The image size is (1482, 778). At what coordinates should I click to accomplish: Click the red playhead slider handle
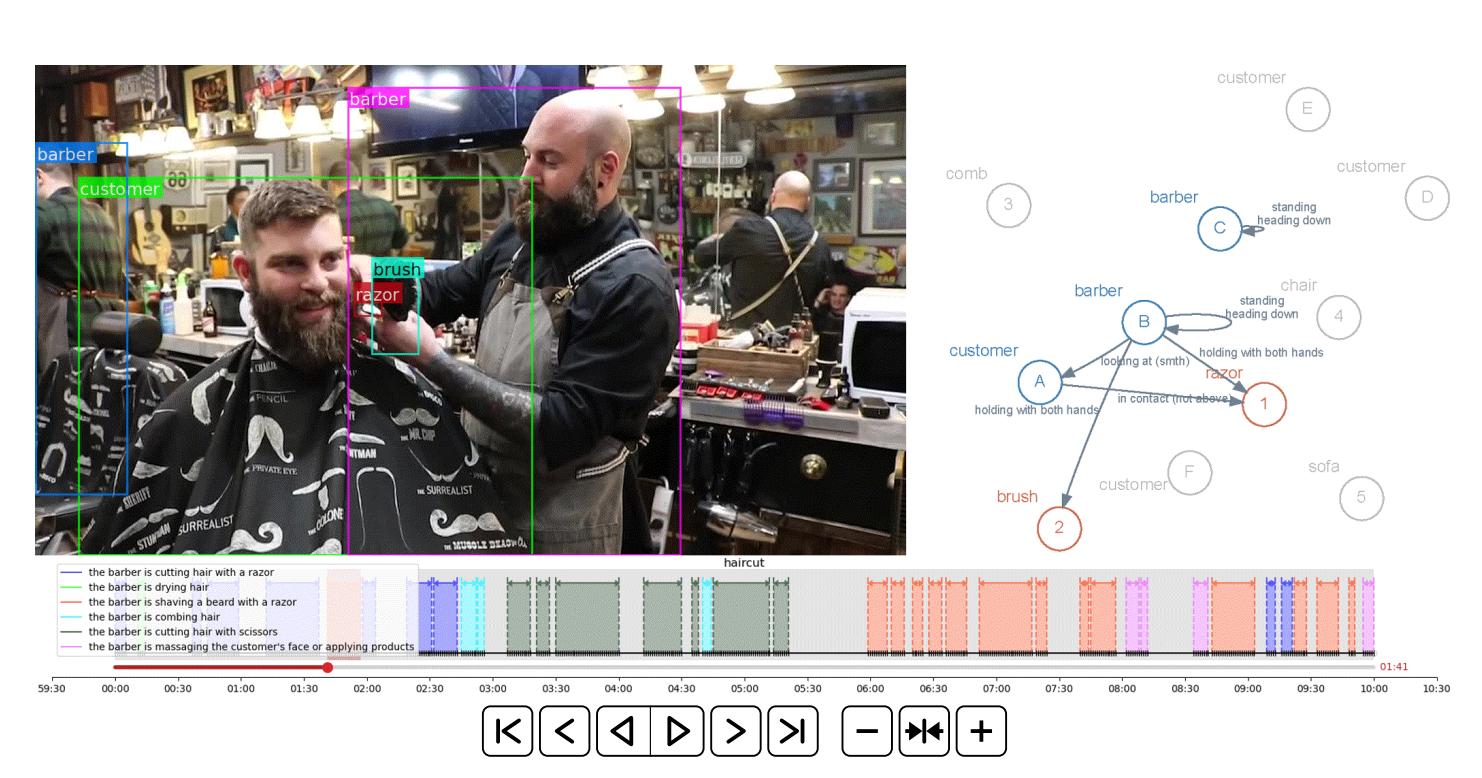pos(327,667)
